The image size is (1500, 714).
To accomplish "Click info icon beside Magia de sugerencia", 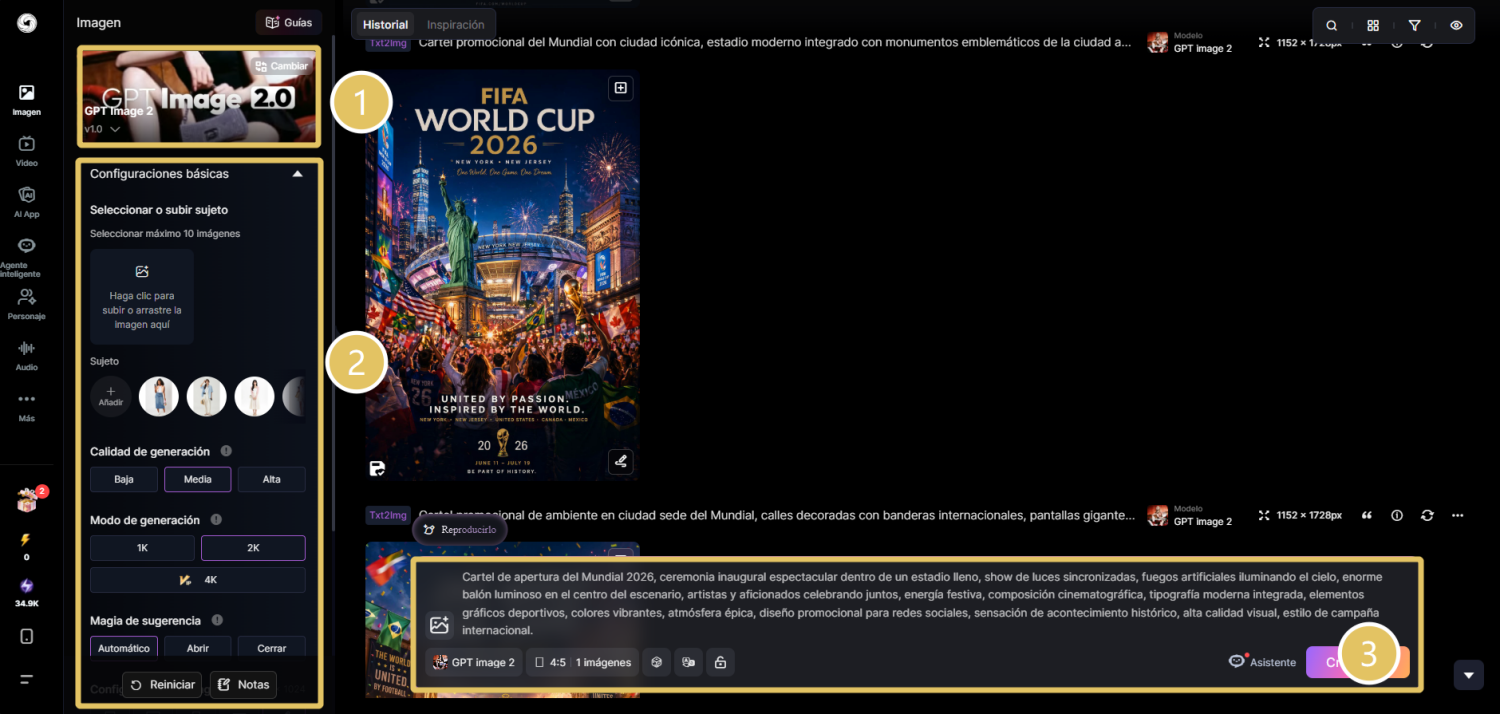I will [x=217, y=620].
